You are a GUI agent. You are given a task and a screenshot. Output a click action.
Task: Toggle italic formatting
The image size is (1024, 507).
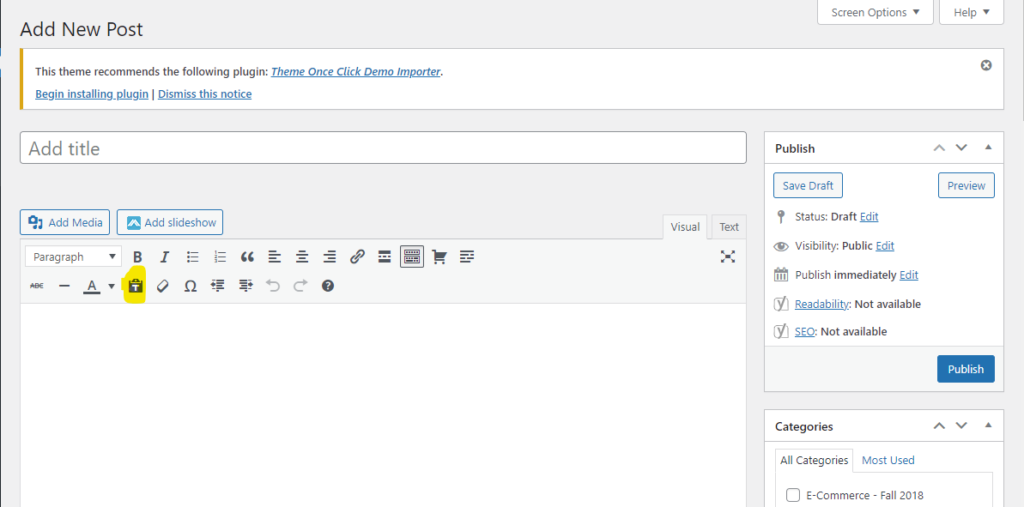pyautogui.click(x=165, y=257)
